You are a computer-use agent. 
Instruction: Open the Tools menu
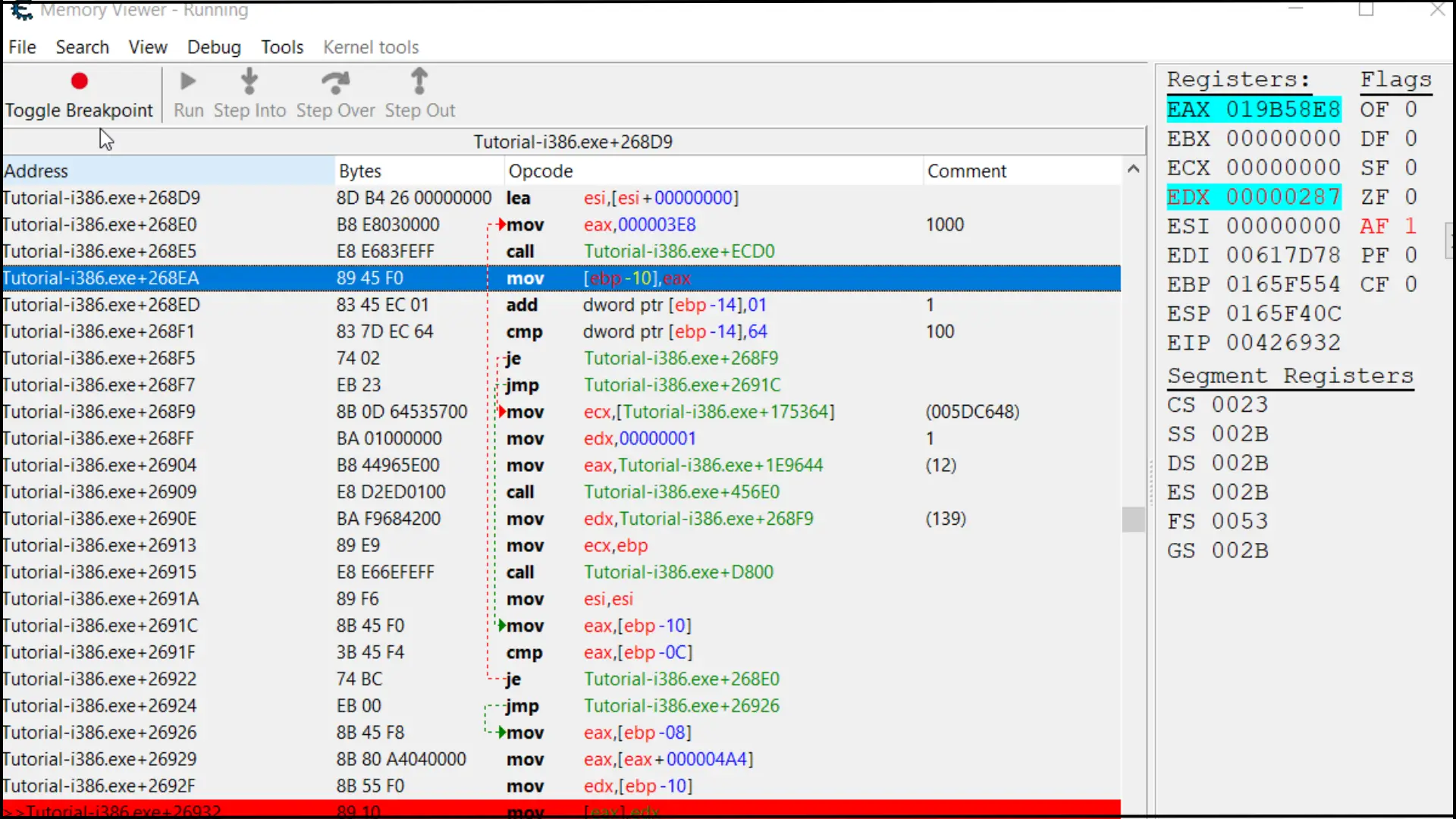282,47
